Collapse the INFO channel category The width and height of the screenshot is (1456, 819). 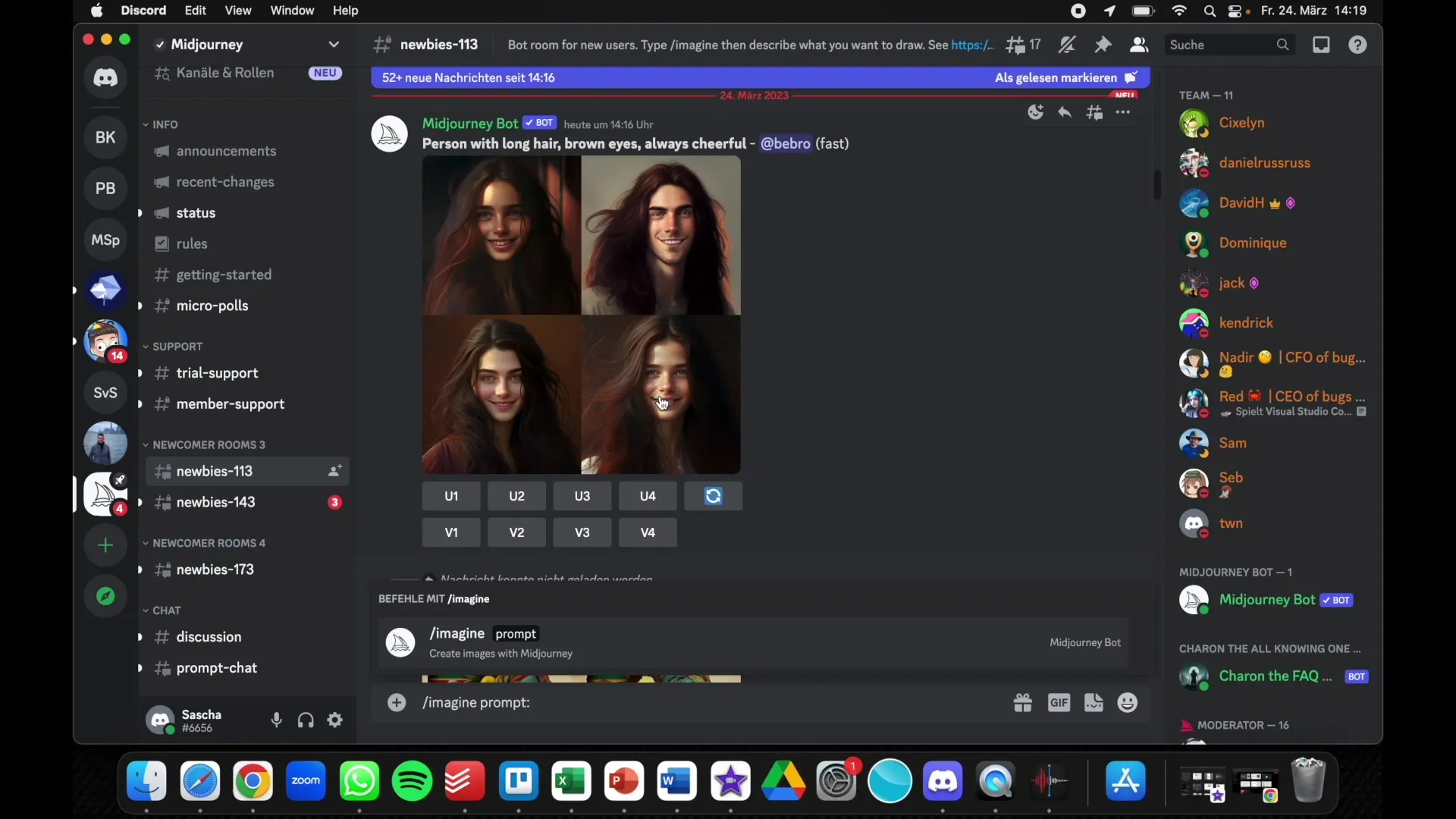click(x=162, y=125)
